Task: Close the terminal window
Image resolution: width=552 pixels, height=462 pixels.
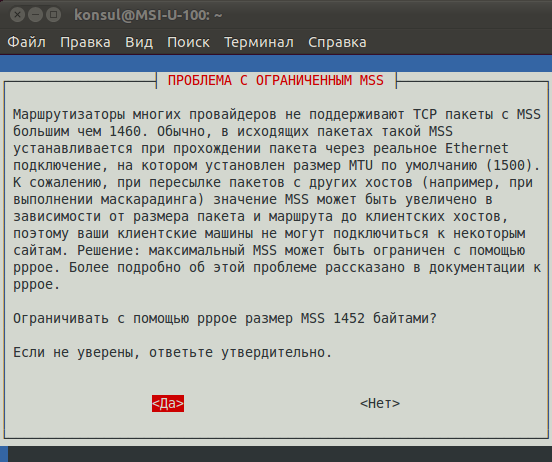Action: coord(17,15)
